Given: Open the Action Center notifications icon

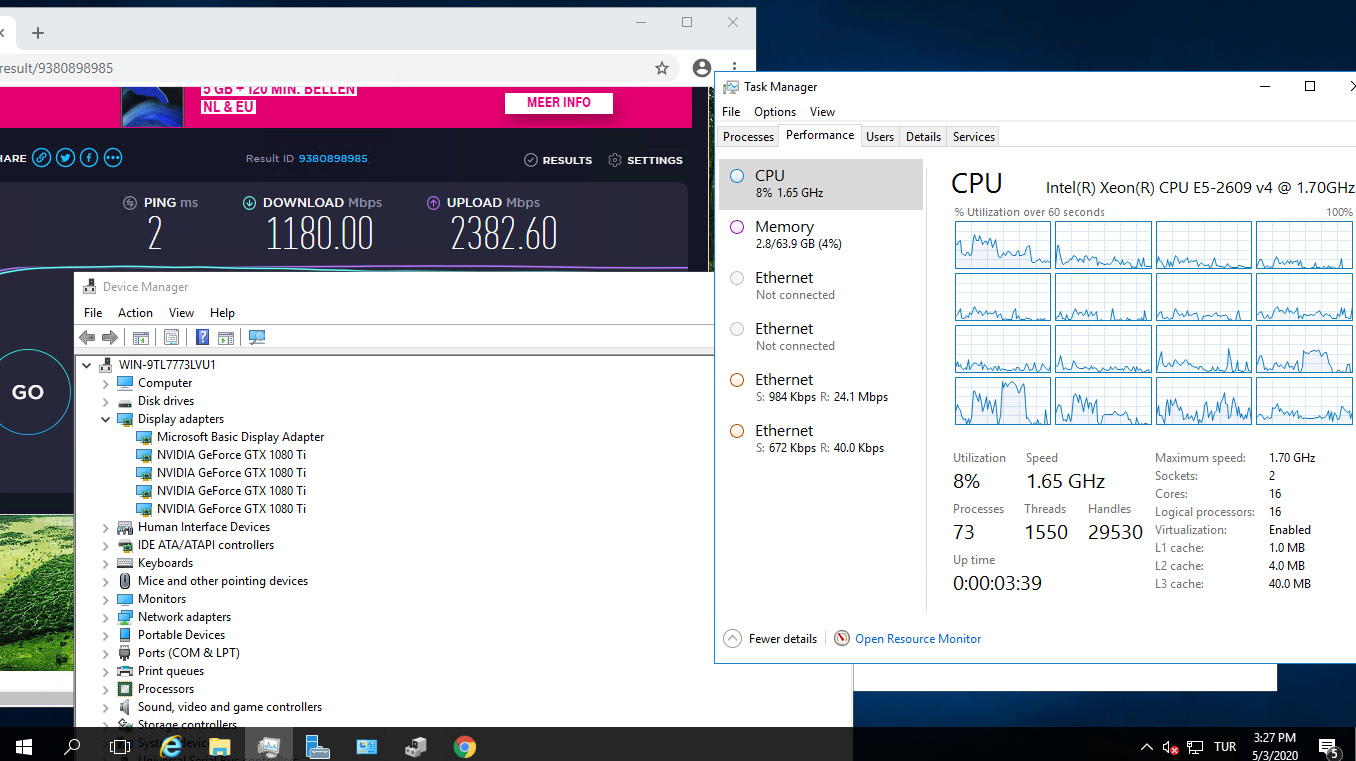Looking at the screenshot, I should click(x=1329, y=746).
